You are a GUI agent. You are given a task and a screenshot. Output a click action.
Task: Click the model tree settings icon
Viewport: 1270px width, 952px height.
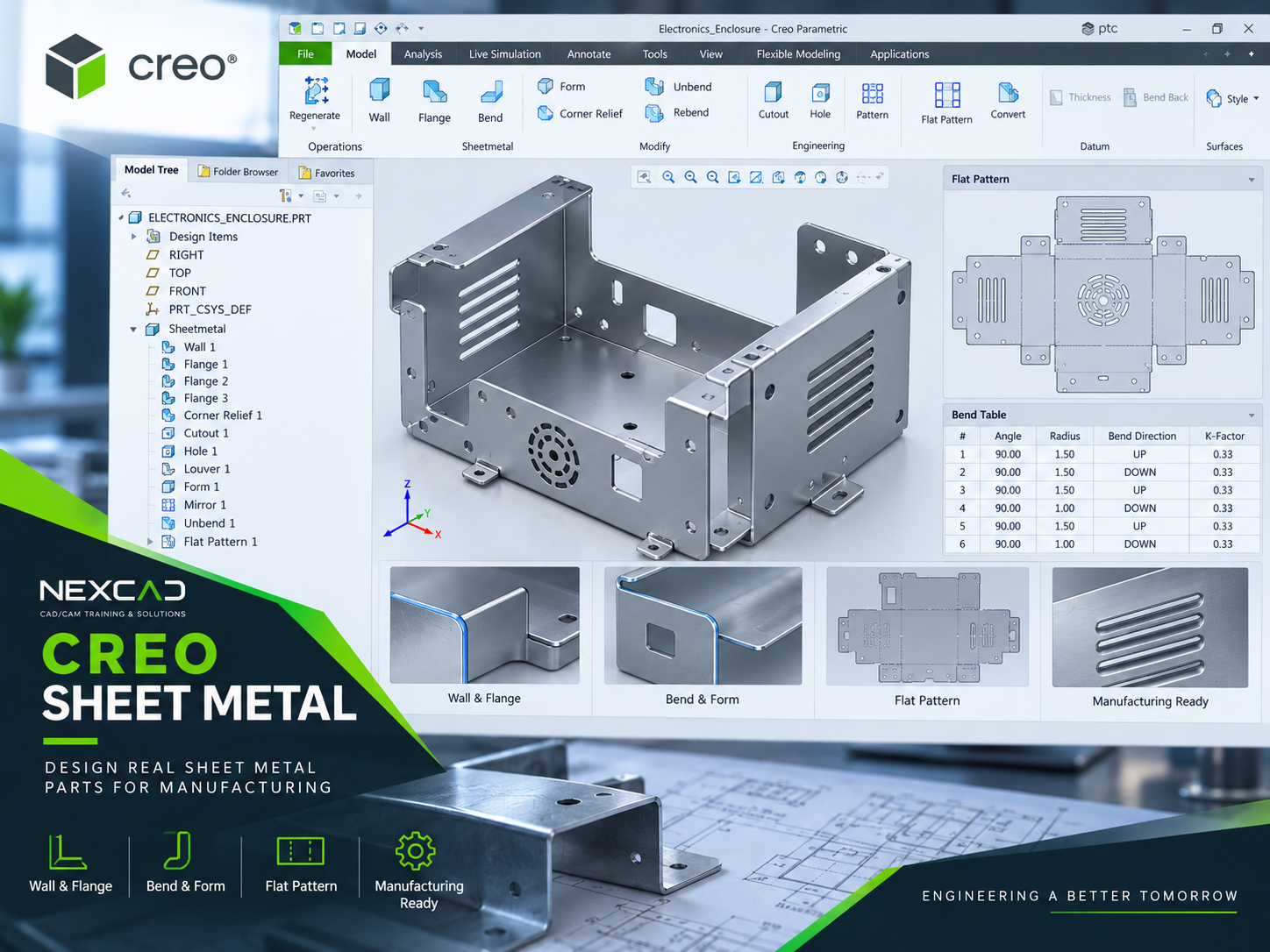285,195
